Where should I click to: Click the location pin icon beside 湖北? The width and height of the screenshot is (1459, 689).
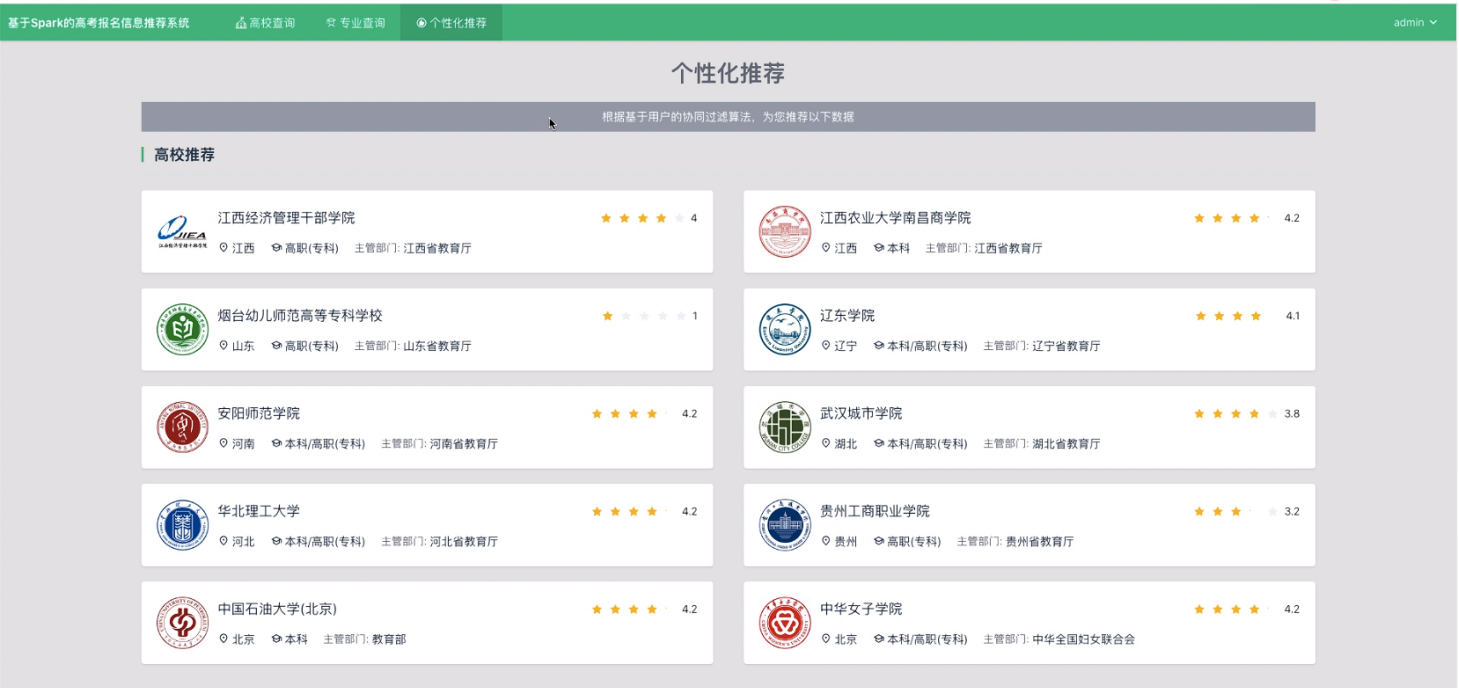tap(826, 444)
